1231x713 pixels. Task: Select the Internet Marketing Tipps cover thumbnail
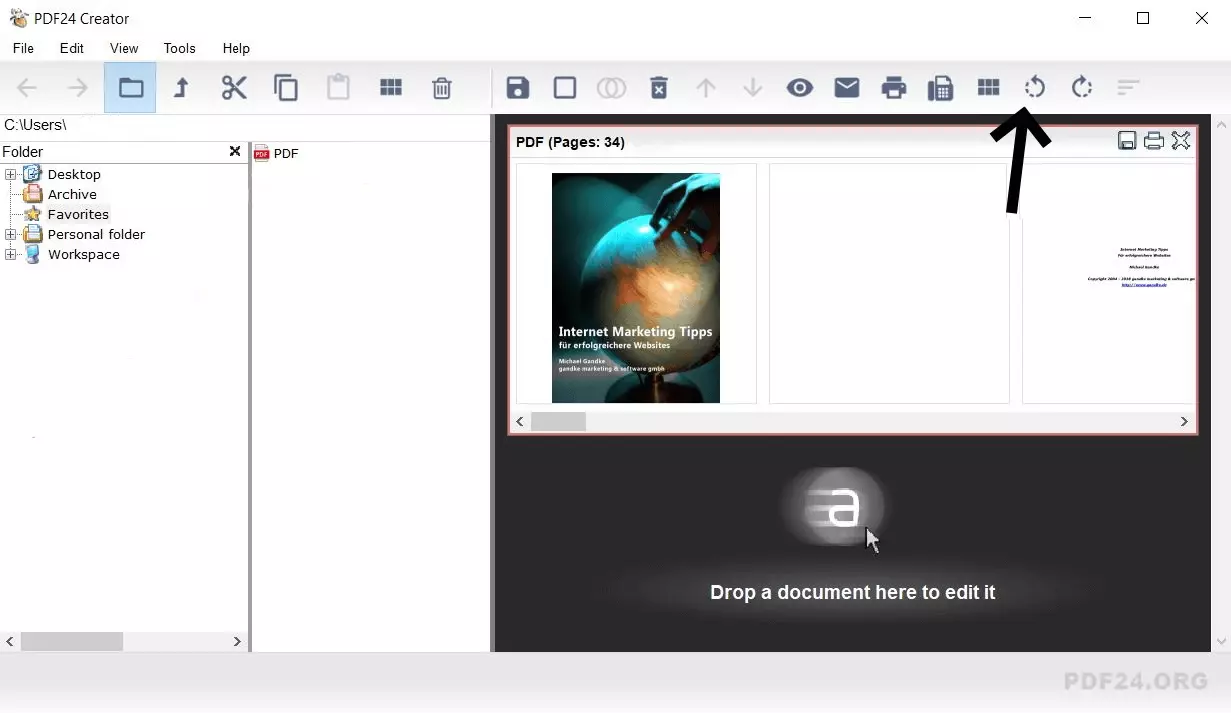(x=635, y=287)
